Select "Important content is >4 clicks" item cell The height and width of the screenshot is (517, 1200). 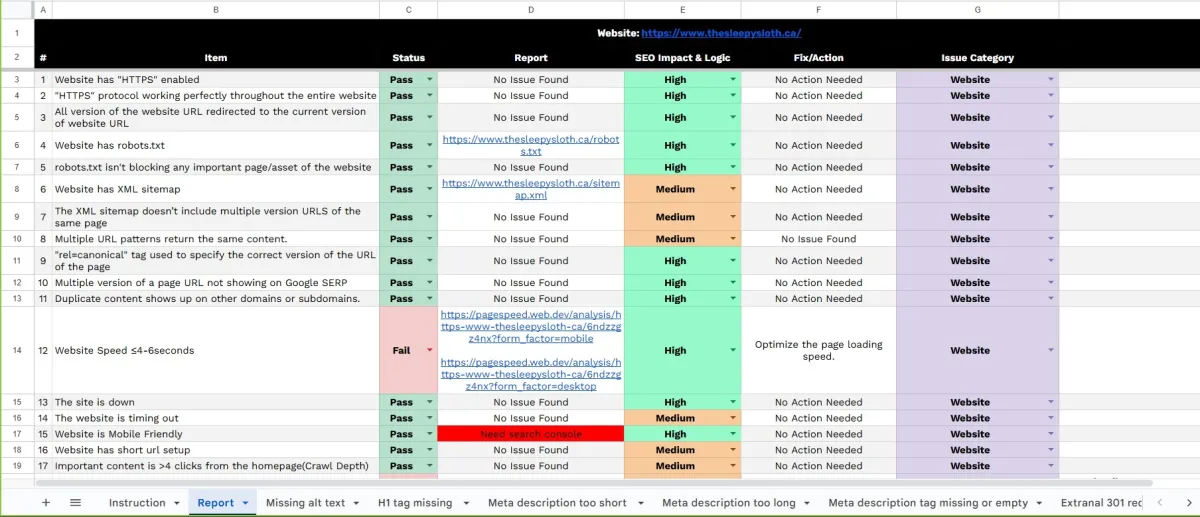pos(215,467)
